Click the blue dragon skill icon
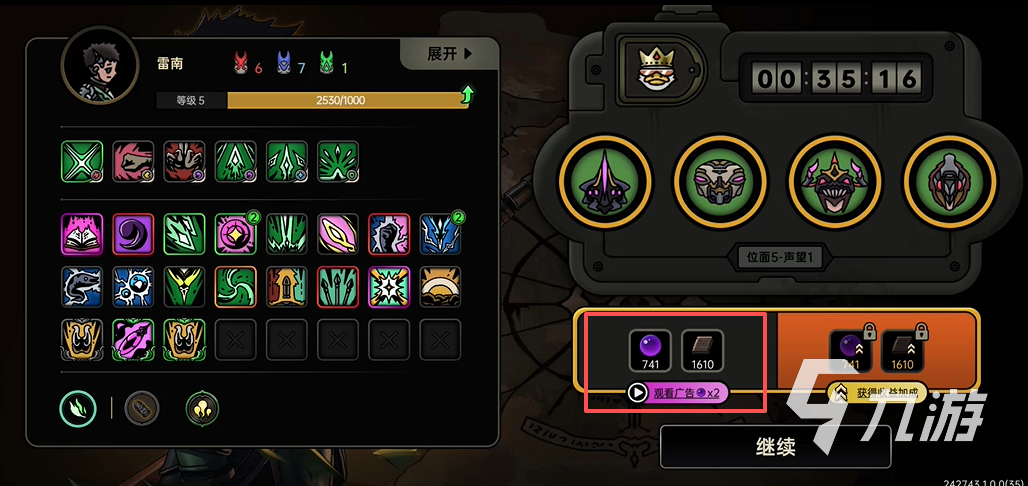This screenshot has width=1028, height=486. click(440, 234)
